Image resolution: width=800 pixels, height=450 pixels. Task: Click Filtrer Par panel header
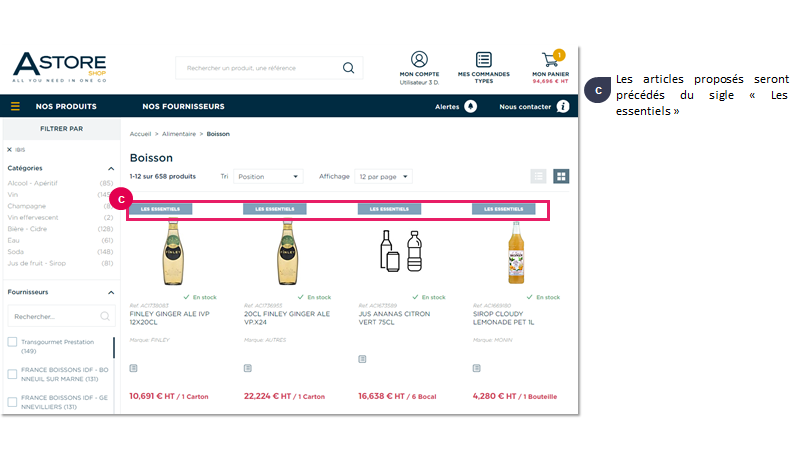click(62, 129)
